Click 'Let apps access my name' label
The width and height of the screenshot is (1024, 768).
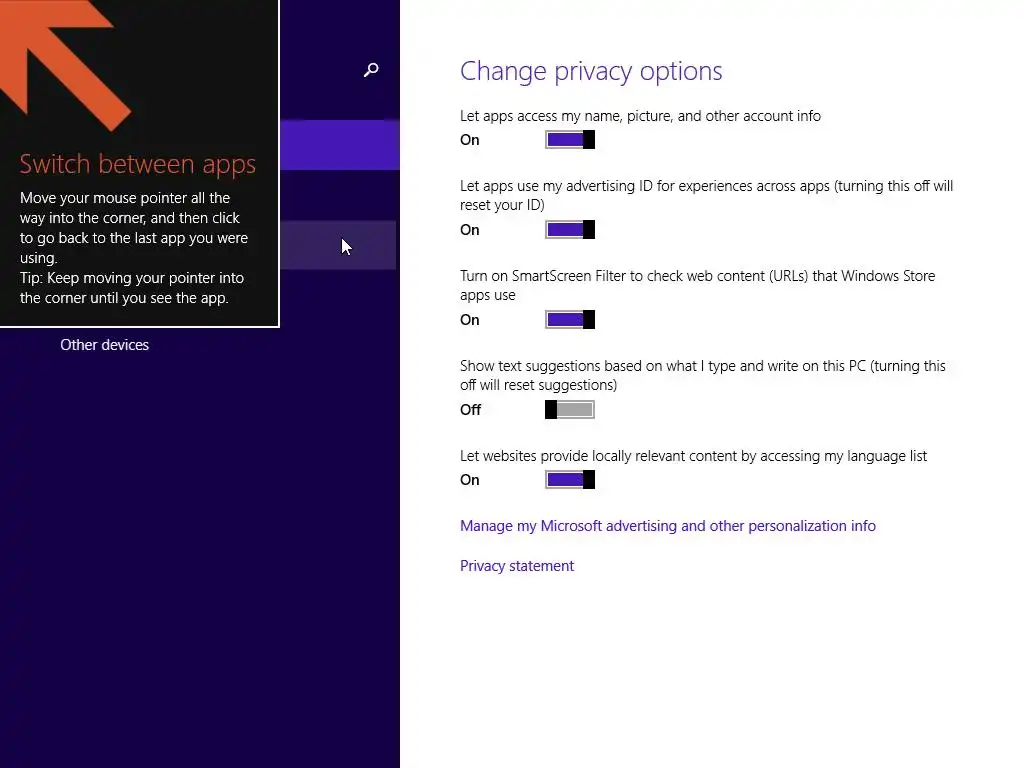[x=640, y=116]
